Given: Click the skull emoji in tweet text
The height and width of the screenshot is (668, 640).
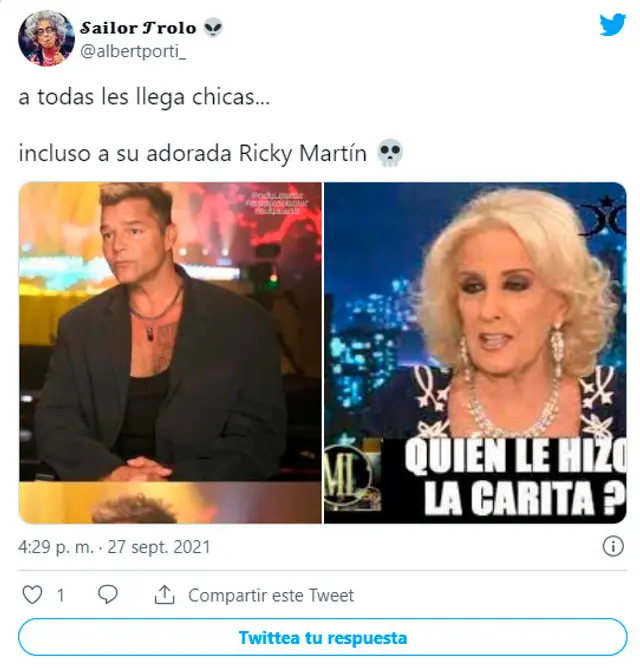Looking at the screenshot, I should pyautogui.click(x=390, y=153).
